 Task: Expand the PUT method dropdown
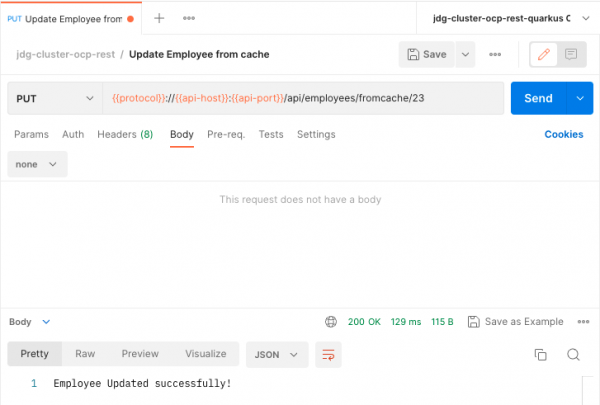point(55,98)
